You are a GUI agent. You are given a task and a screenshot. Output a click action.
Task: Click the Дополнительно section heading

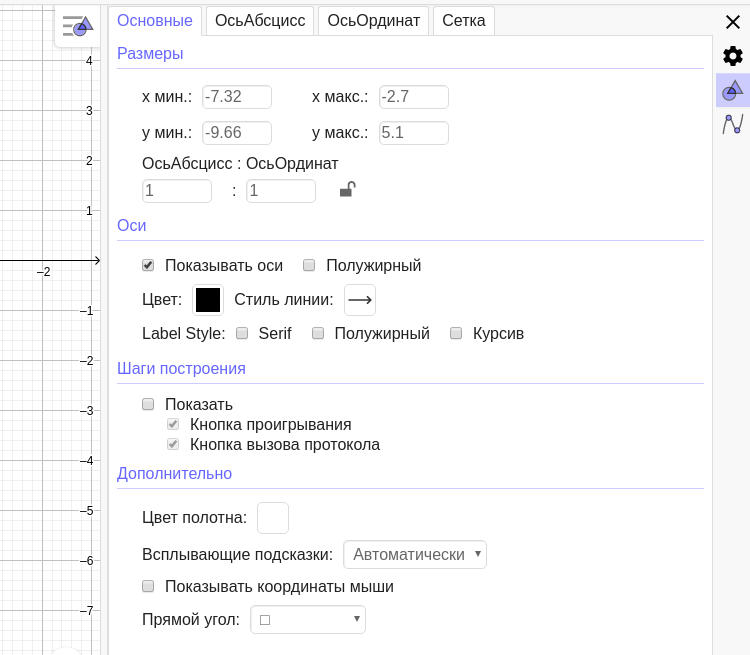point(175,473)
